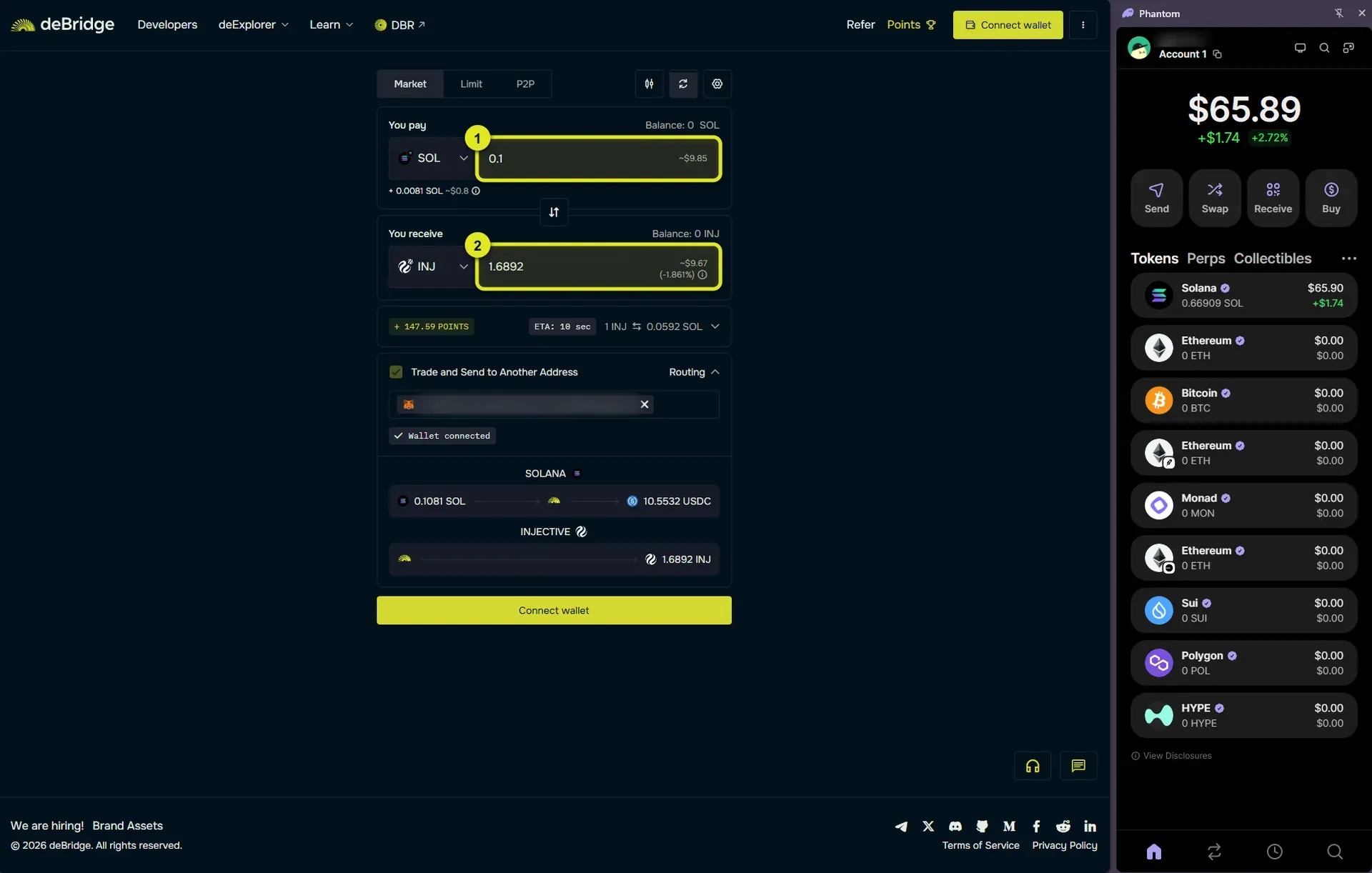
Task: Click price impact info icon near -1.861%
Action: pyautogui.click(x=702, y=275)
